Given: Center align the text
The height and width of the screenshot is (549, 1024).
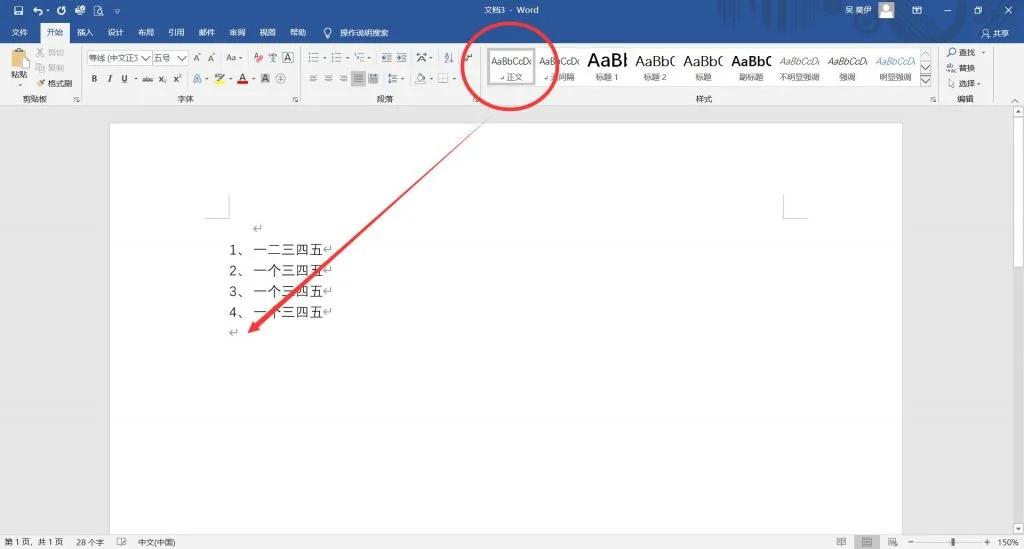Looking at the screenshot, I should (x=328, y=78).
